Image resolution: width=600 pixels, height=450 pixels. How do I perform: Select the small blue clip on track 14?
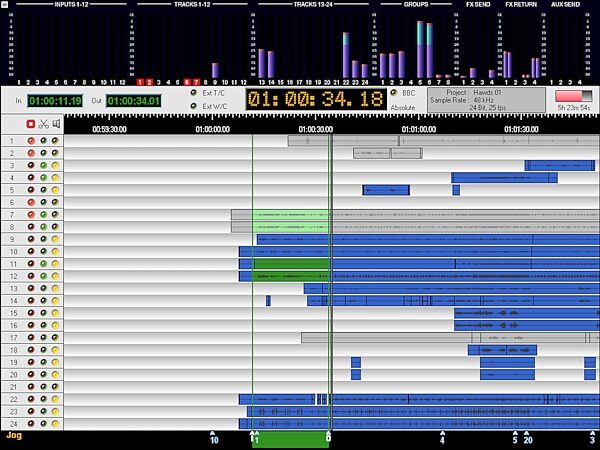(268, 301)
